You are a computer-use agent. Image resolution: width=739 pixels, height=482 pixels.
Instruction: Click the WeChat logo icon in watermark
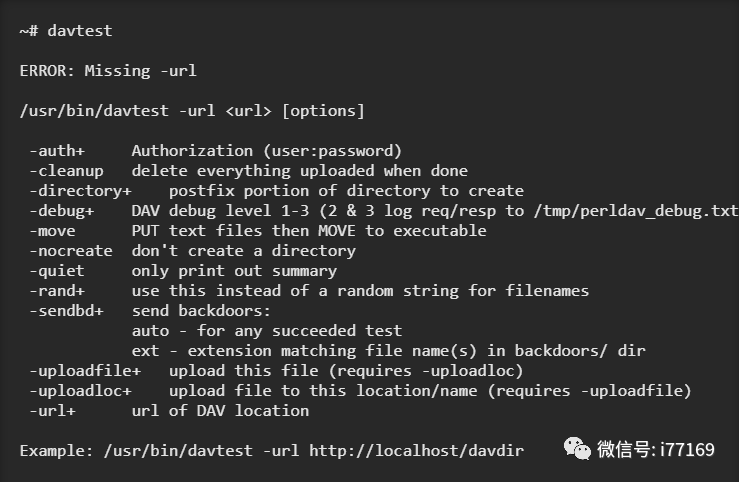[x=577, y=449]
